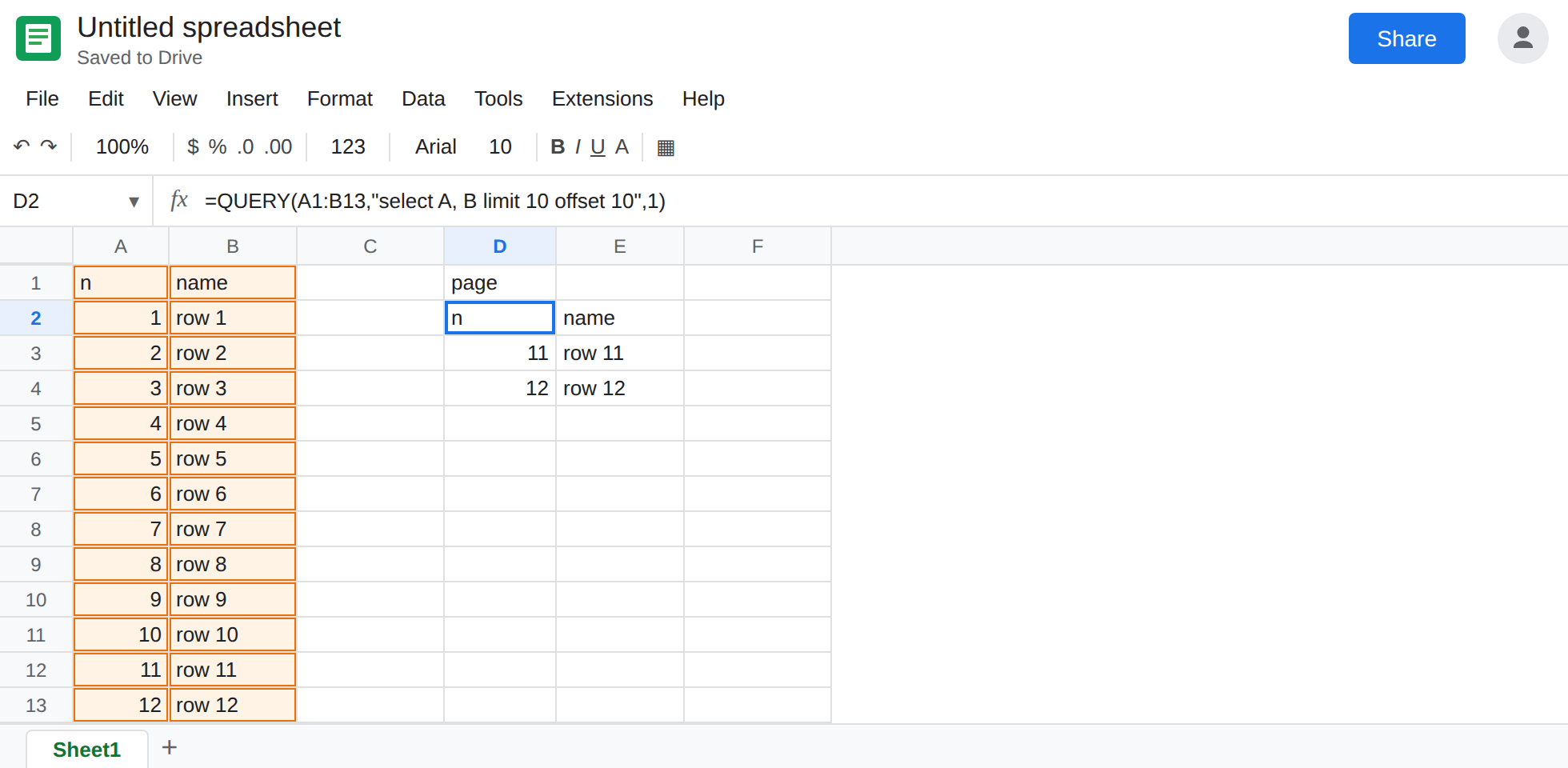The width and height of the screenshot is (1568, 768).
Task: Select cell D4 with value 12
Action: click(500, 389)
